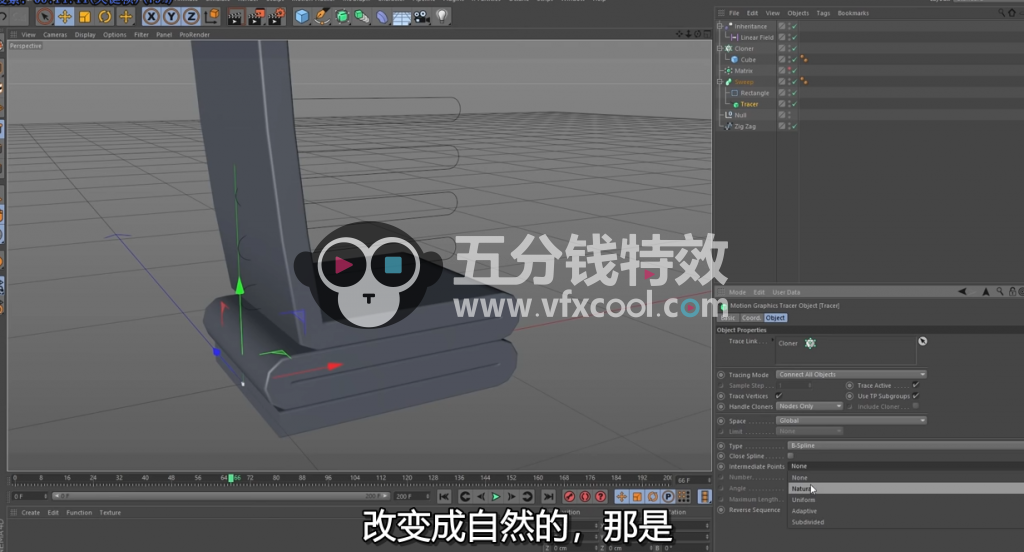1024x552 pixels.
Task: Open the generators Subdivision Surface icon
Action: 342,17
